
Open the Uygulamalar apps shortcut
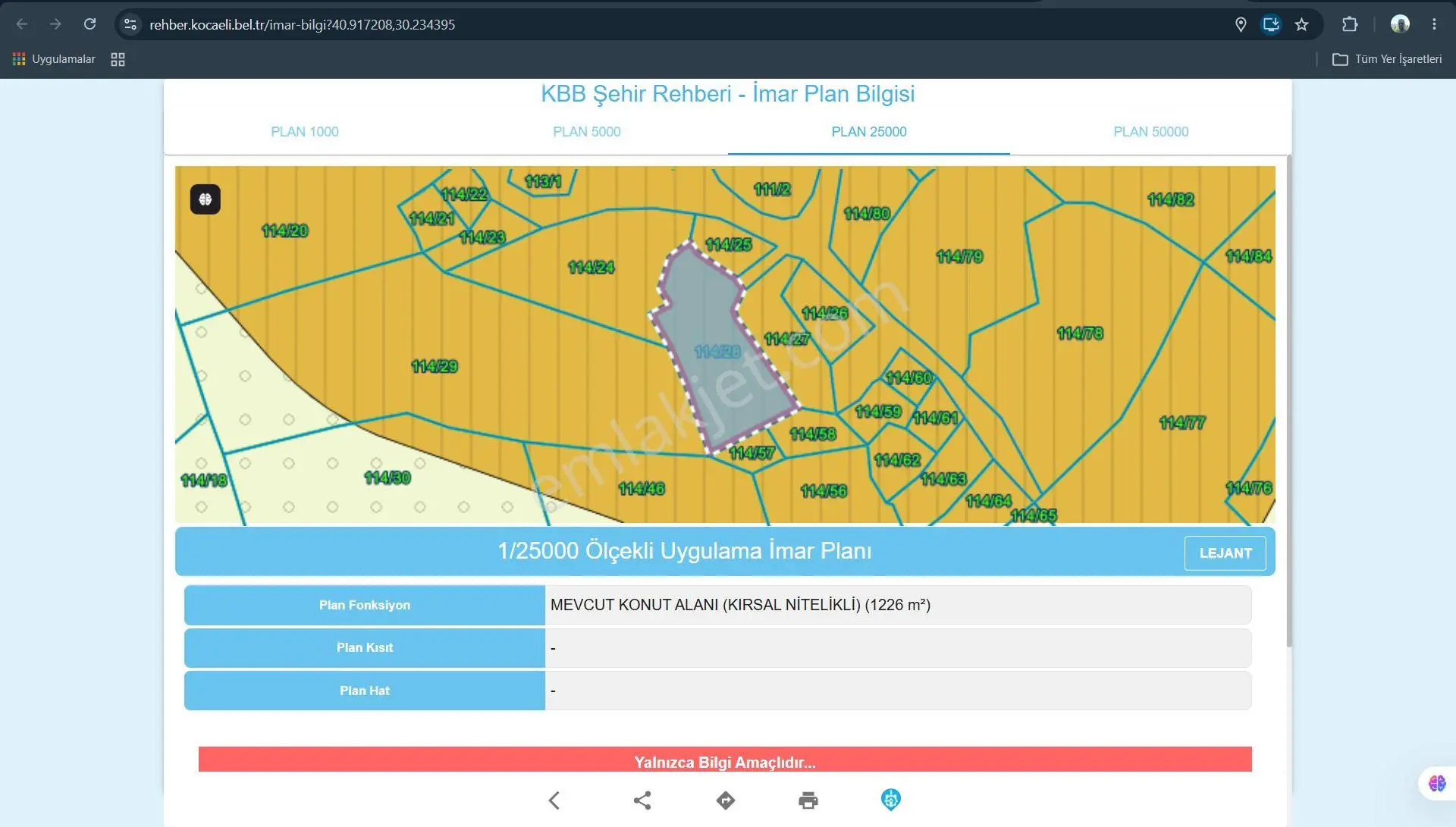pyautogui.click(x=54, y=59)
